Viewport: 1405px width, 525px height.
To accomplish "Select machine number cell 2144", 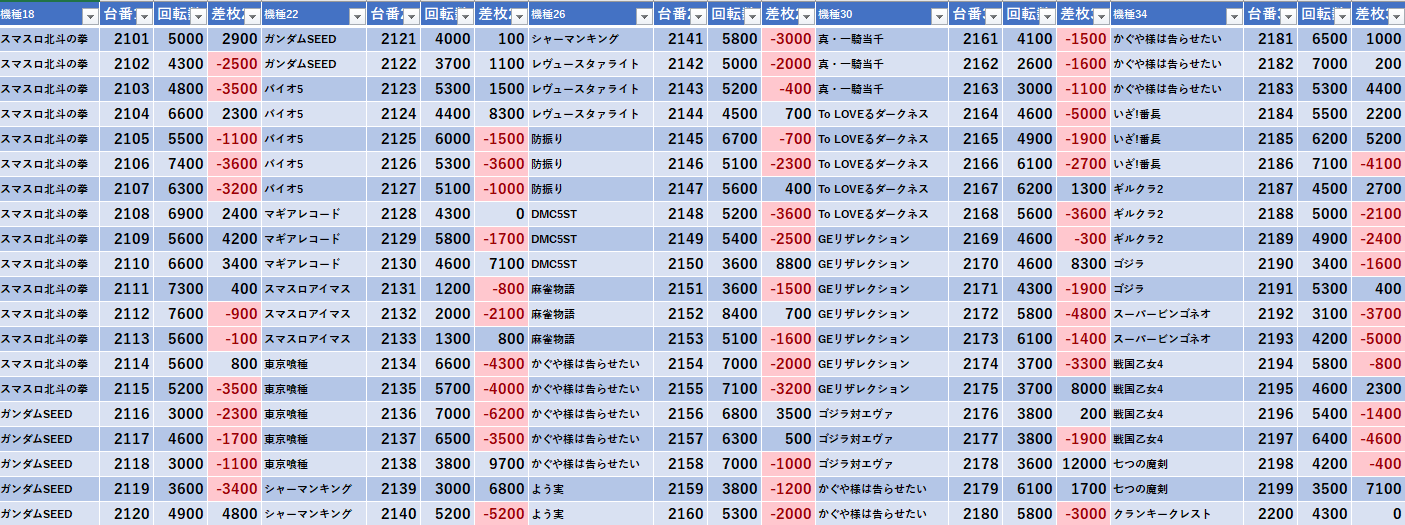I will pos(681,114).
